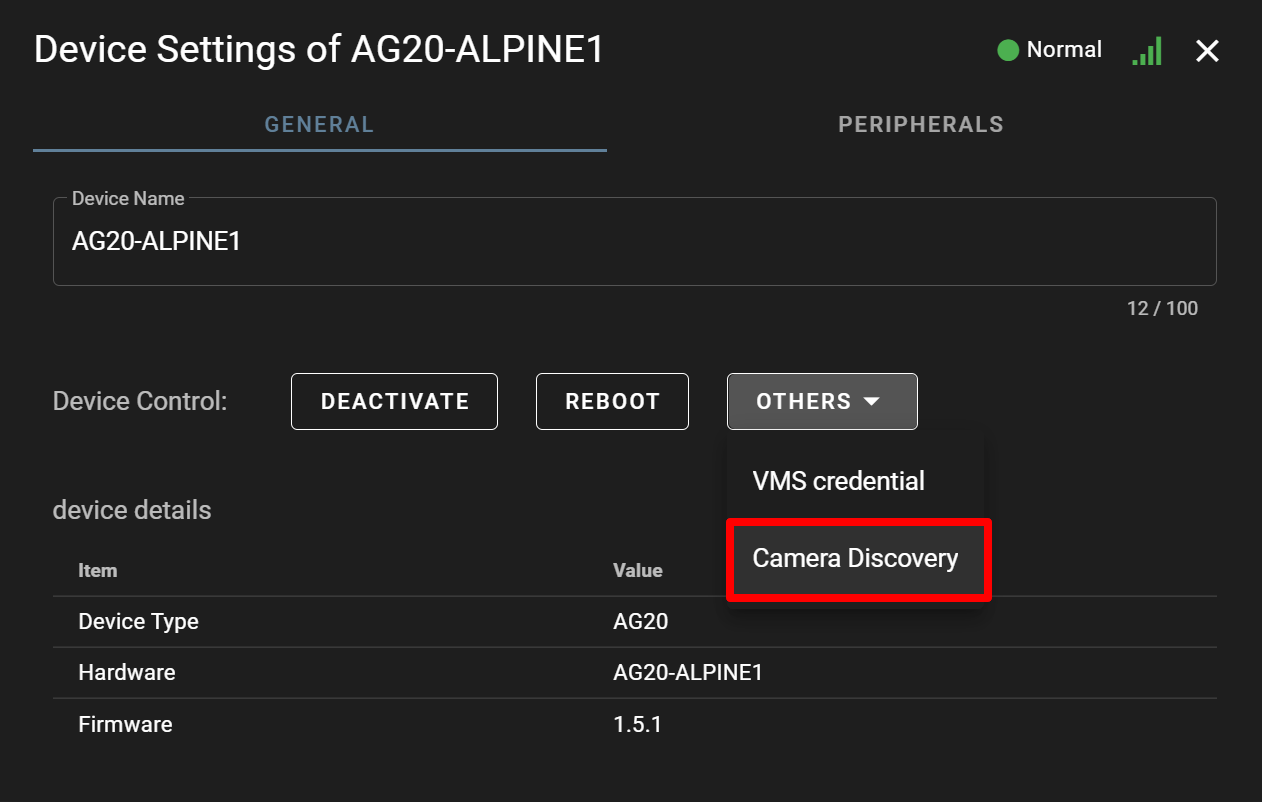
Task: Click the device details heading
Action: coord(132,510)
